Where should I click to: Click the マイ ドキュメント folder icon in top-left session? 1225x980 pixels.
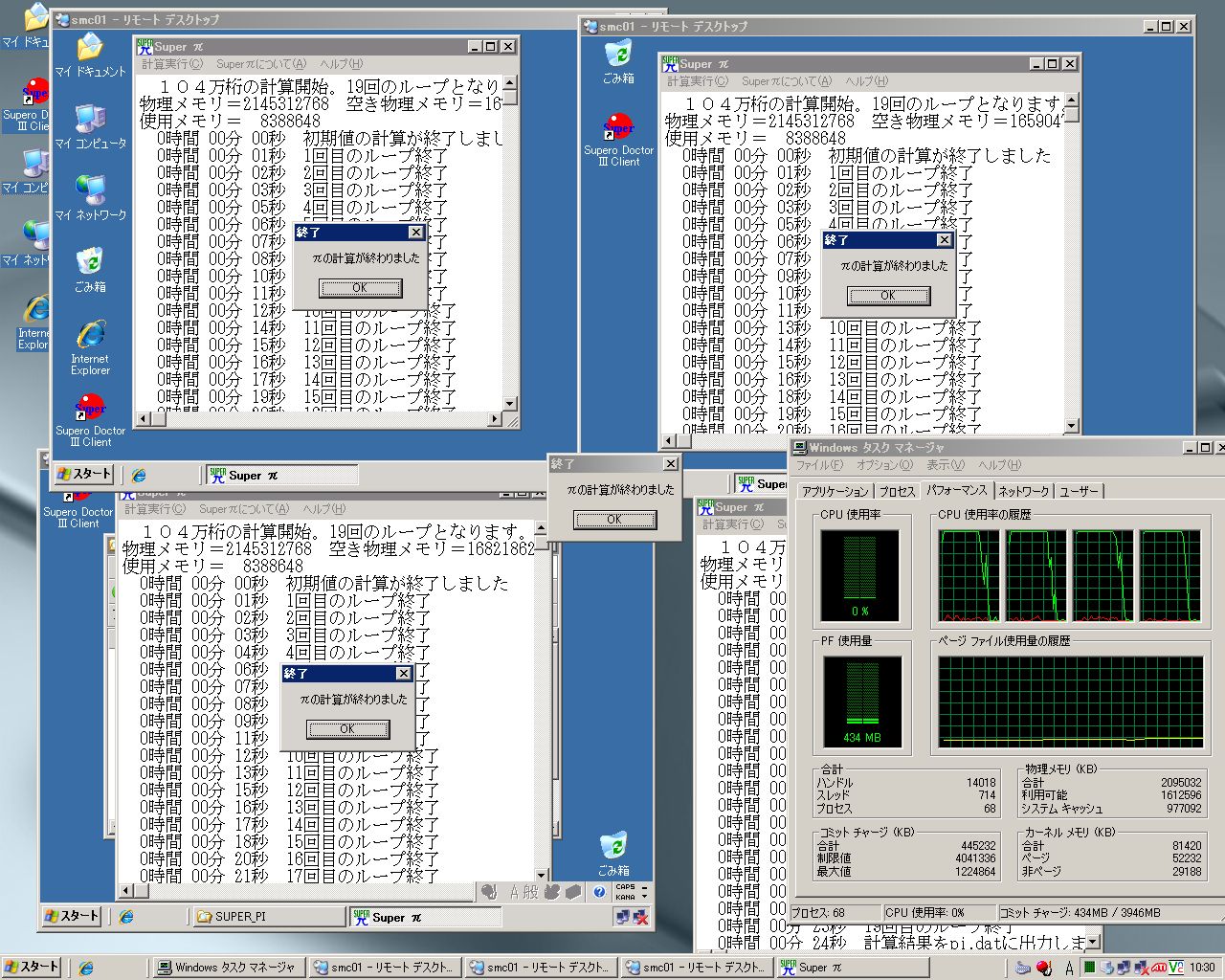(x=90, y=54)
